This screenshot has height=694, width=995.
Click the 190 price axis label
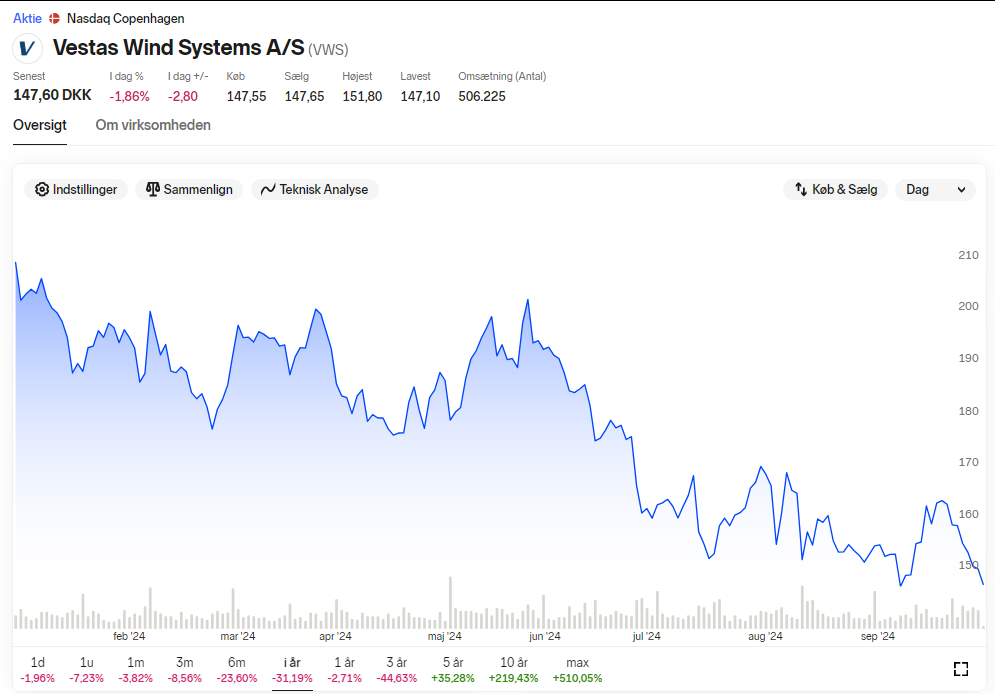click(x=968, y=358)
